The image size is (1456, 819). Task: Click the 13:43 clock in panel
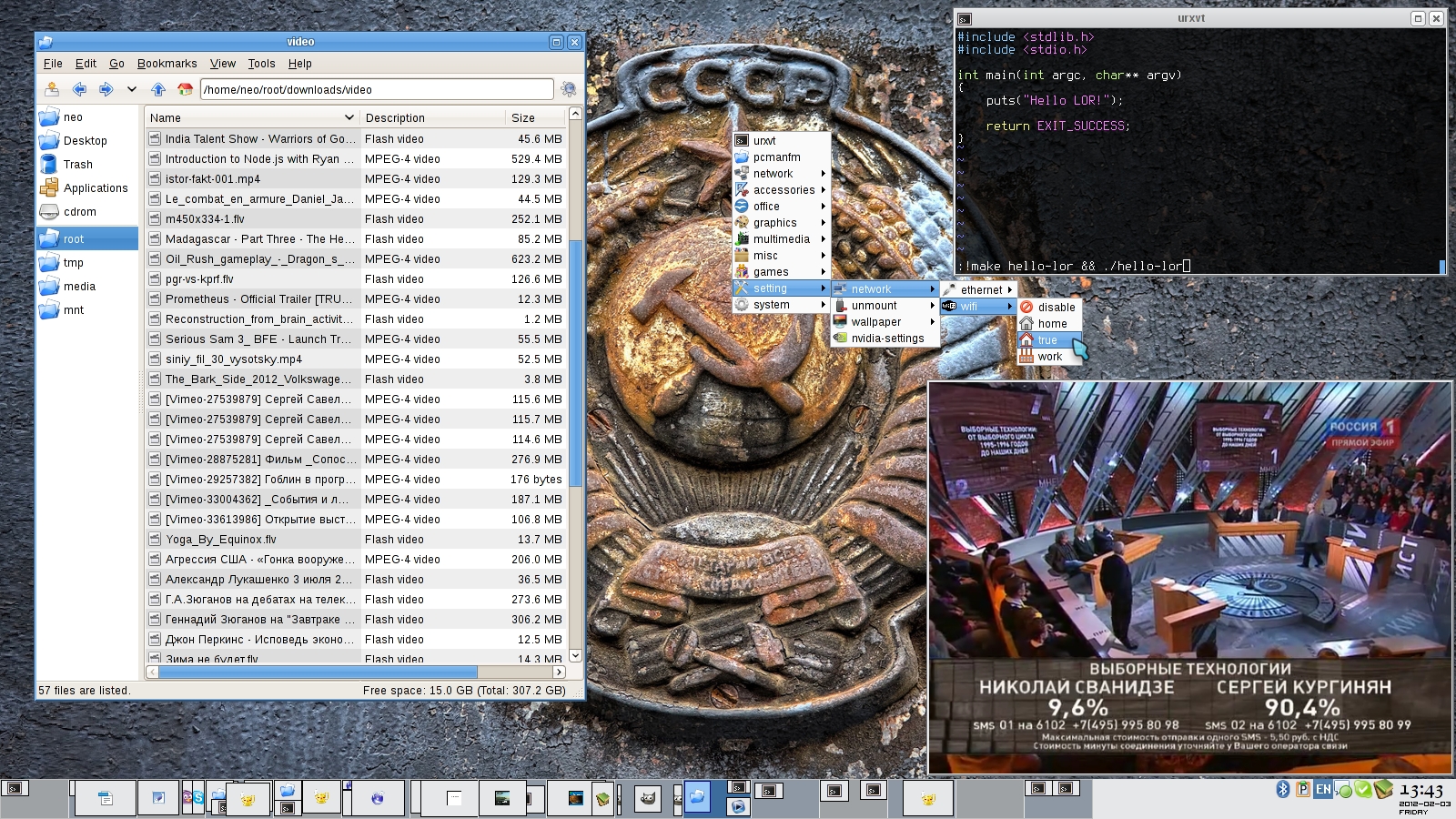pyautogui.click(x=1421, y=791)
